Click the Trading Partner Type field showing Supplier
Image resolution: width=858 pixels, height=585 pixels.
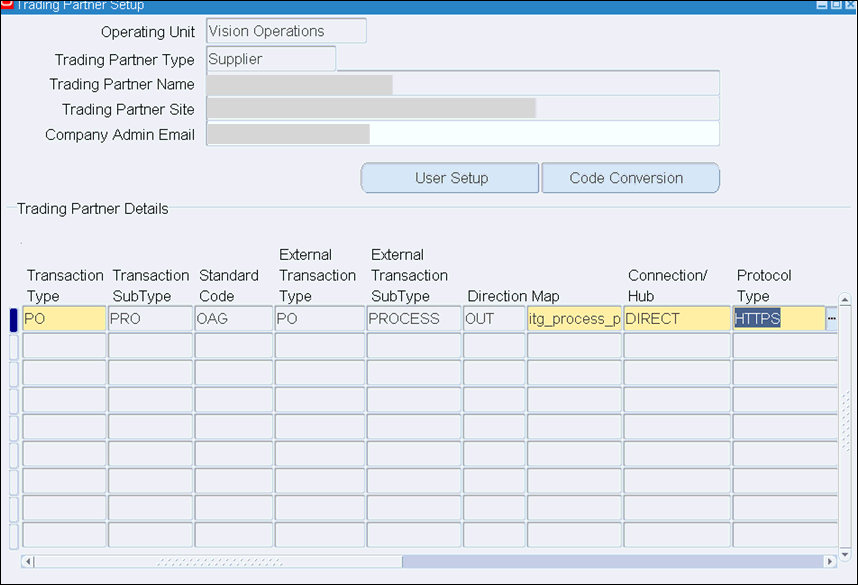point(270,58)
